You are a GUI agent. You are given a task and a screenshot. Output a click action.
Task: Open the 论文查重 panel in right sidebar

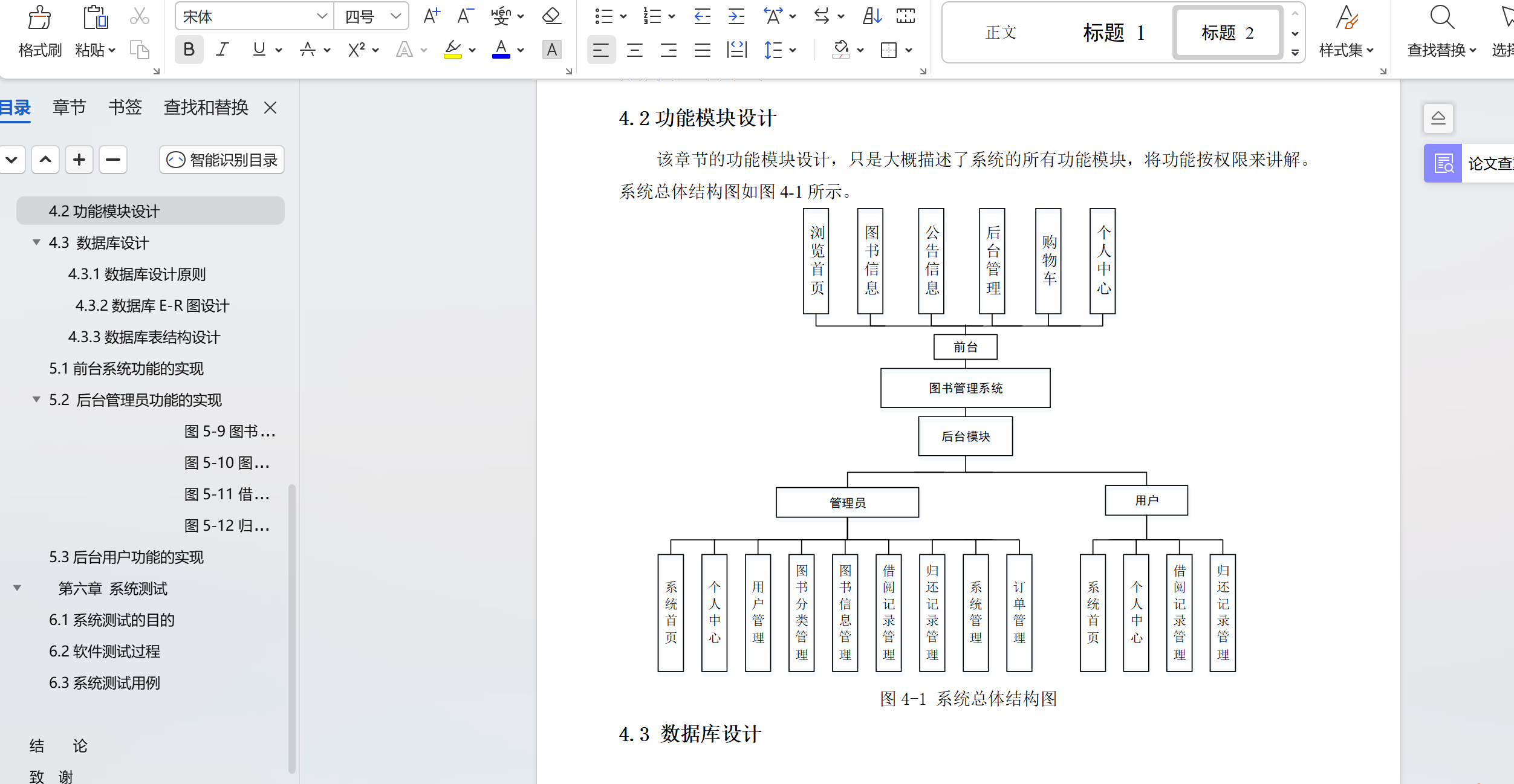point(1443,163)
